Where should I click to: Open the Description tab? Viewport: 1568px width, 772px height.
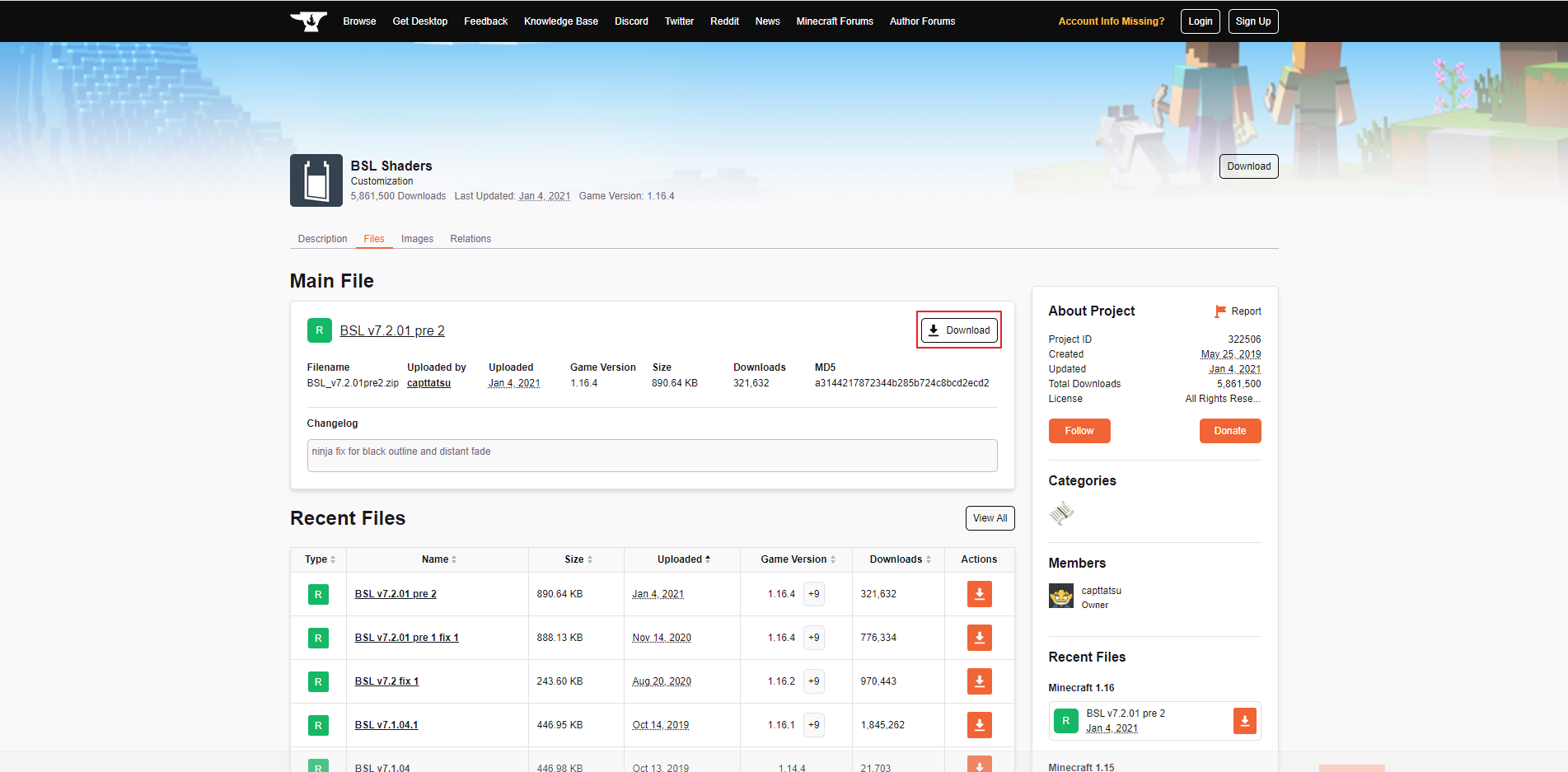pos(322,239)
